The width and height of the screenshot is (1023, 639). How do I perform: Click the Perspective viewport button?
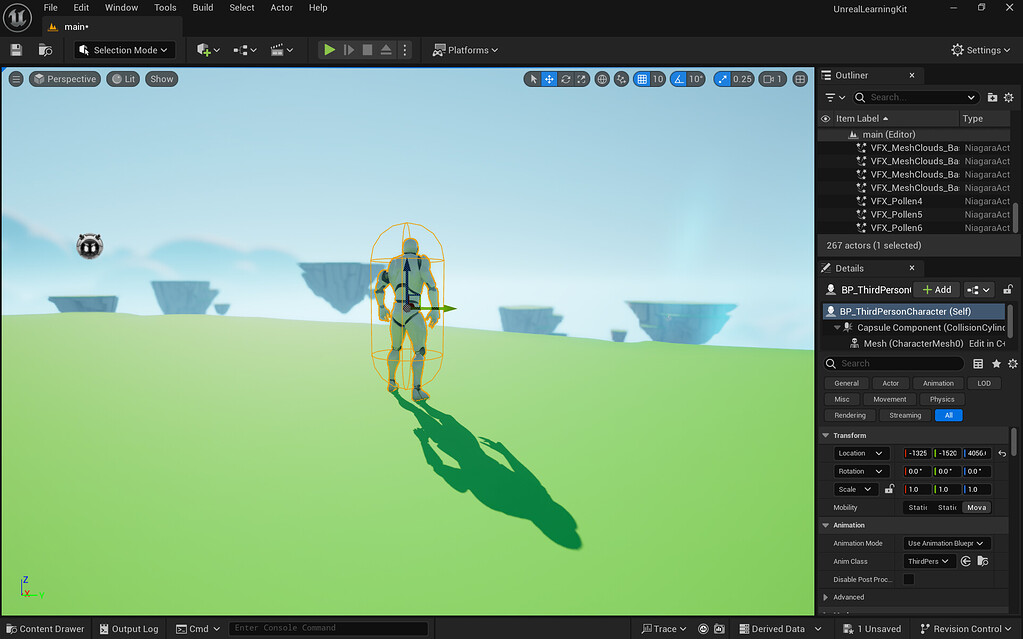[64, 78]
